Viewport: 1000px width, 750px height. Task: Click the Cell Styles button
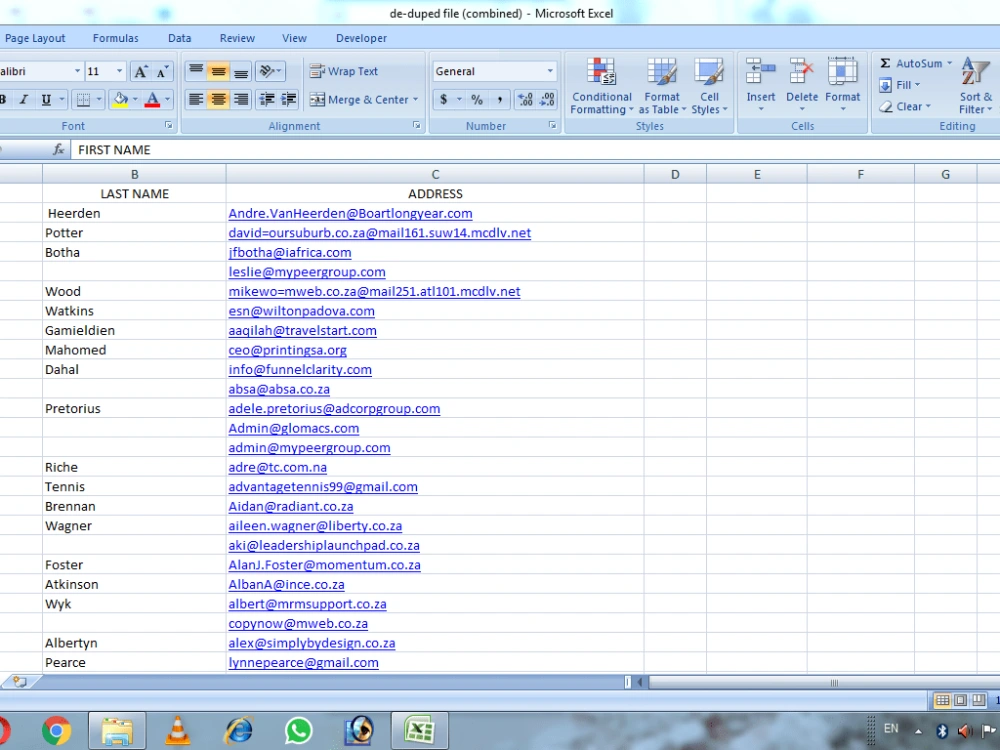click(x=710, y=86)
